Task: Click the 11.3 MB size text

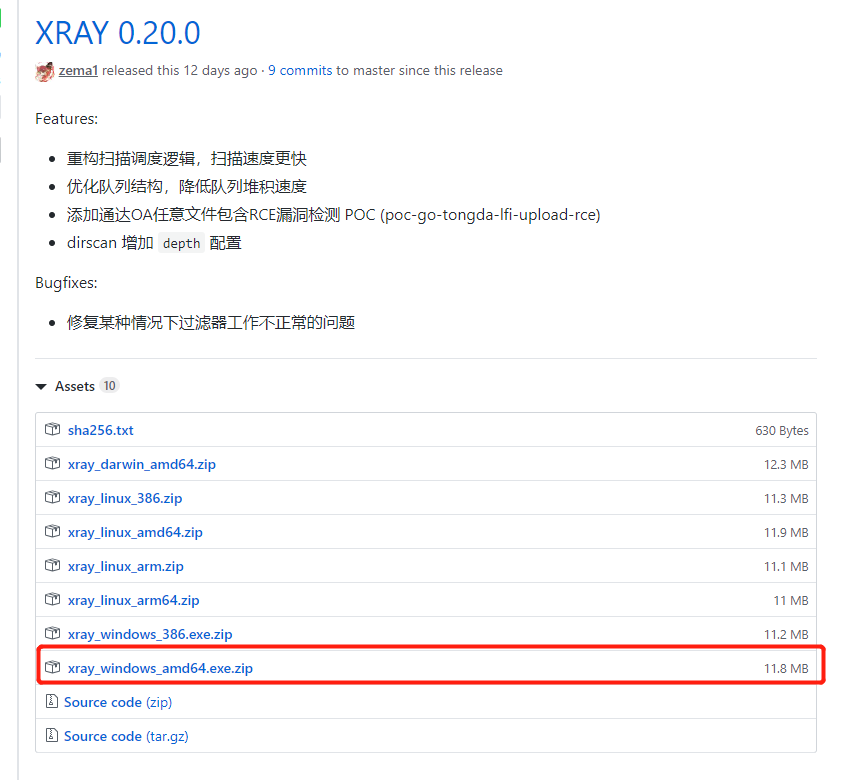Action: (x=786, y=499)
